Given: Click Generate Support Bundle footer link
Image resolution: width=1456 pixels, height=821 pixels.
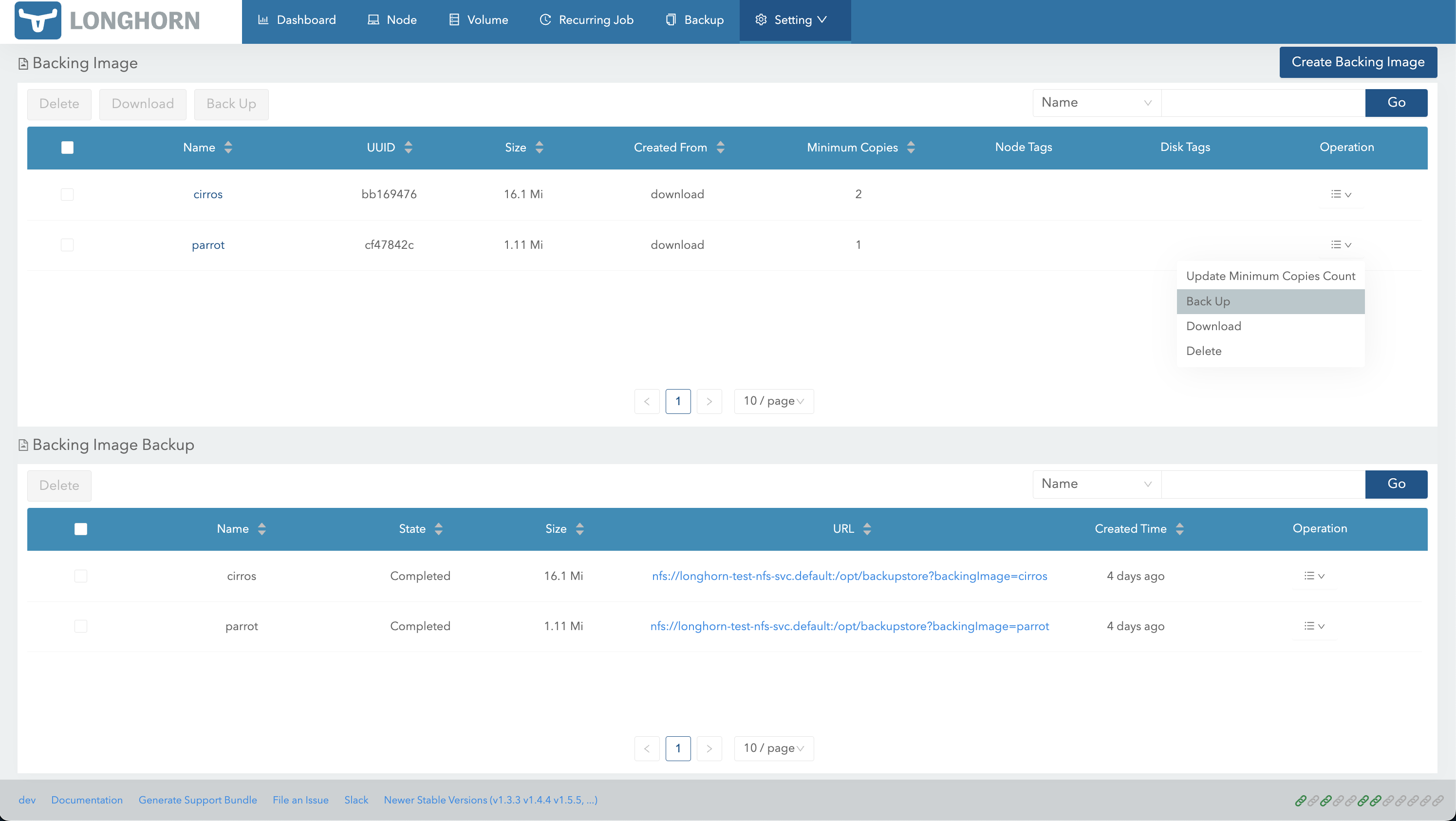Looking at the screenshot, I should pyautogui.click(x=197, y=800).
